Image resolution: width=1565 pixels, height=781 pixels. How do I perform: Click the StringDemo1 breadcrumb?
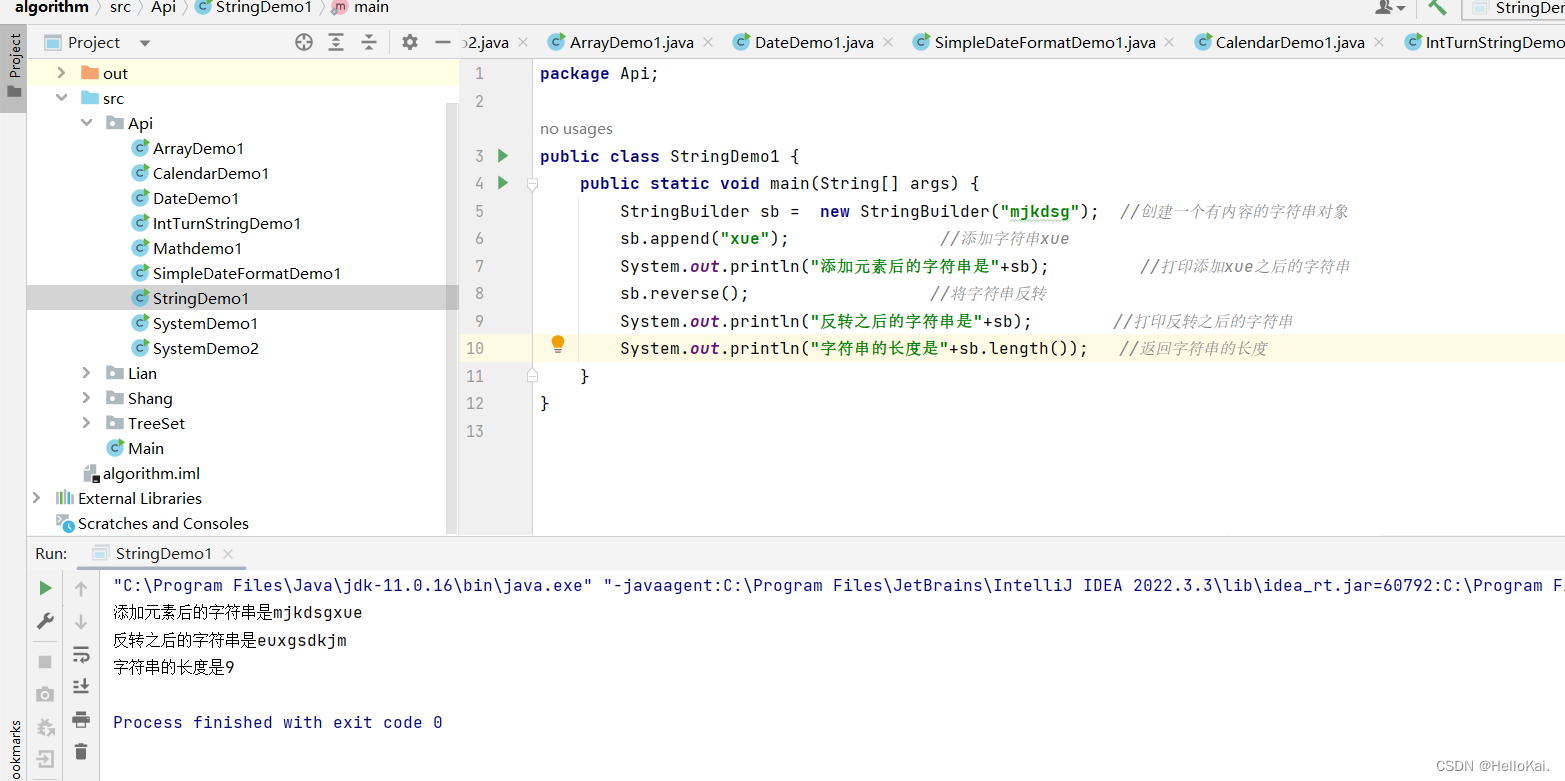pos(253,7)
